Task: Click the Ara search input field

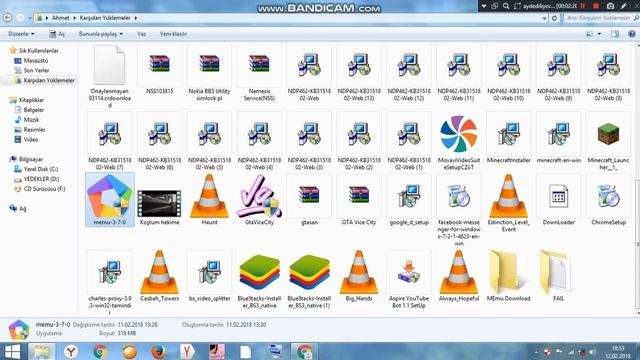Action: click(x=599, y=18)
